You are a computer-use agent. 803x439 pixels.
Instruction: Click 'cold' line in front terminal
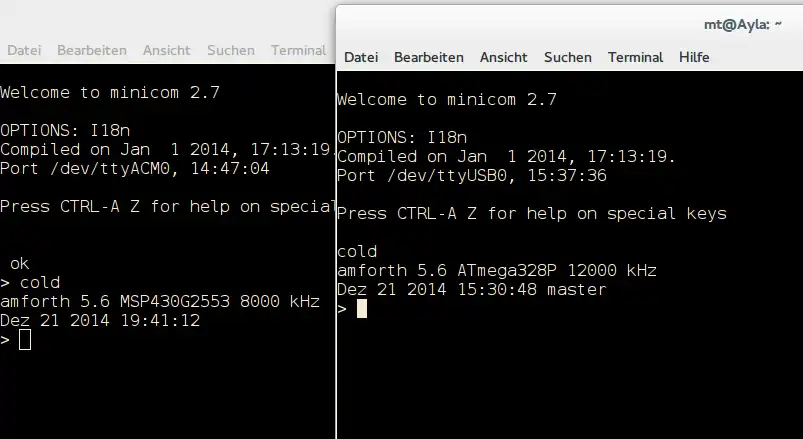357,252
